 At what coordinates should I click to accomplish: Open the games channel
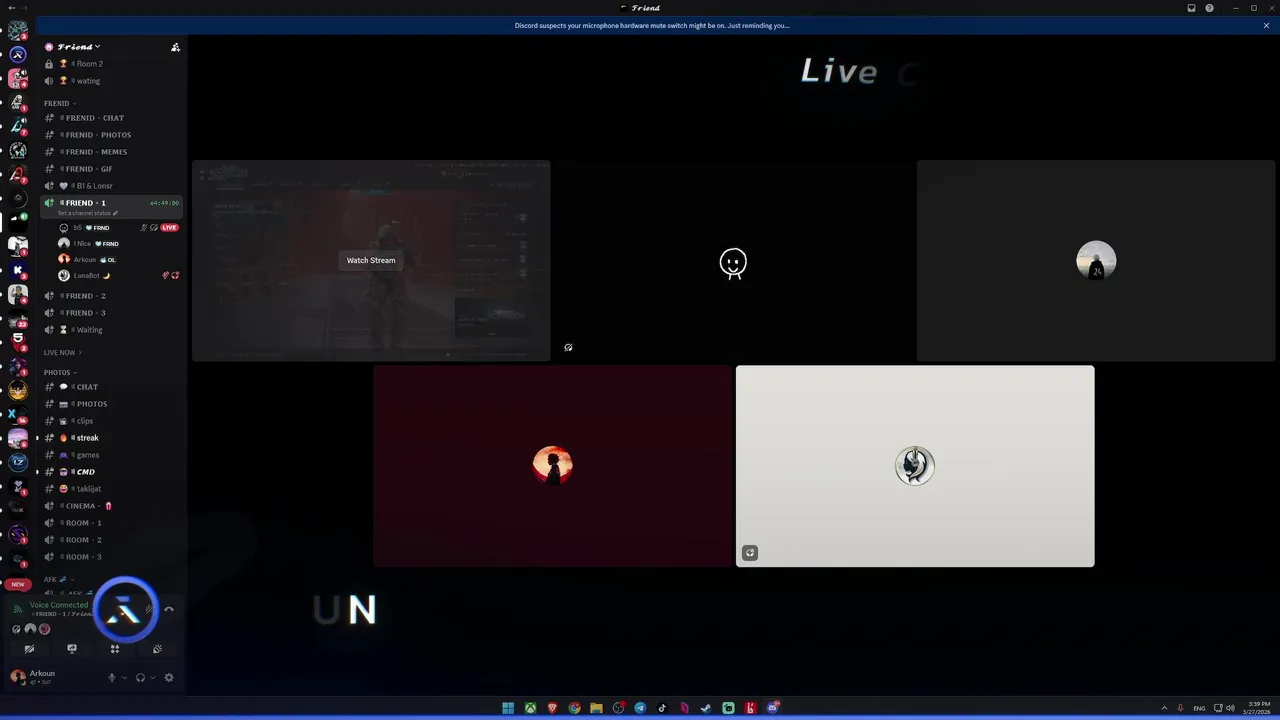(111, 455)
